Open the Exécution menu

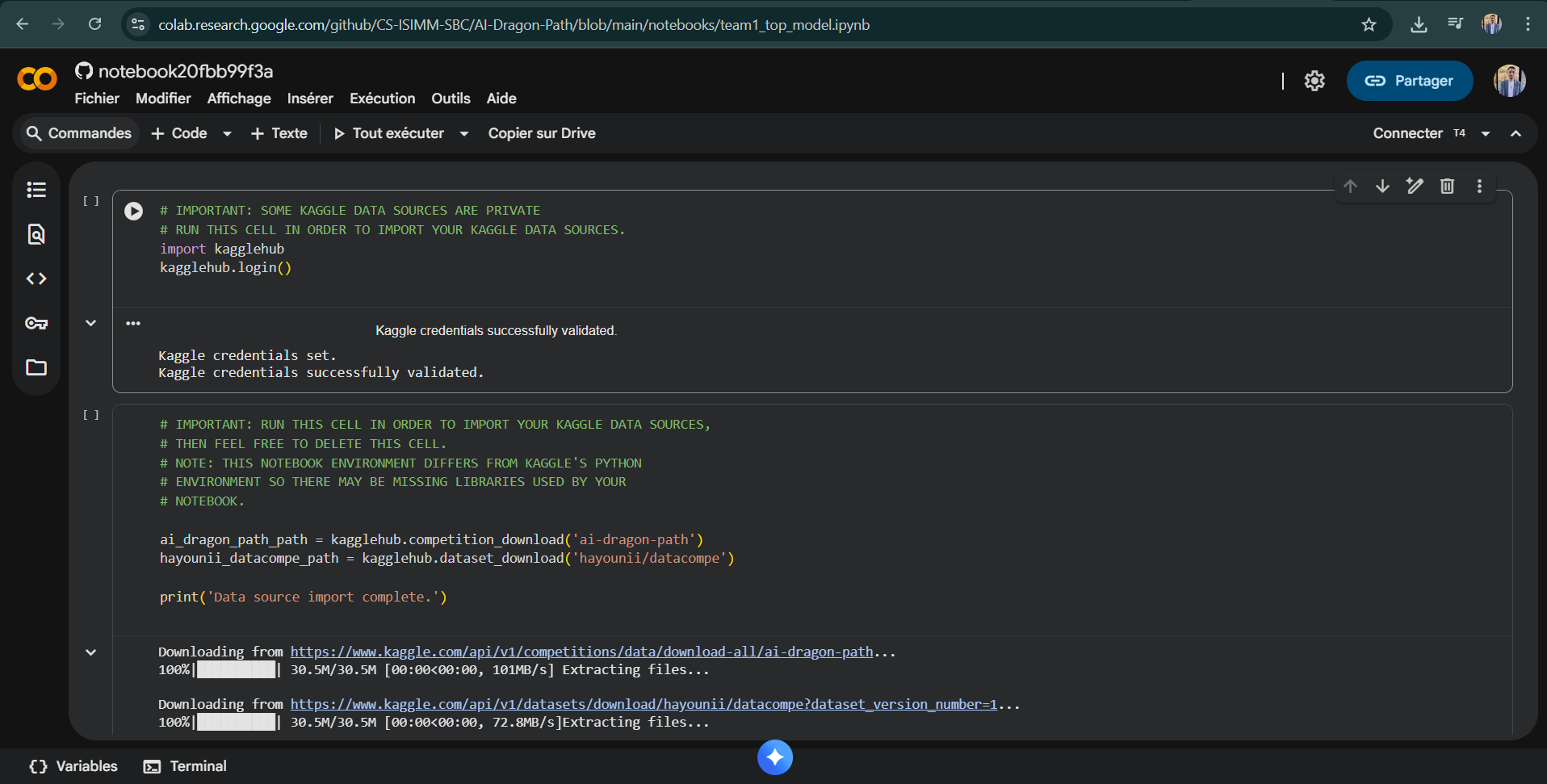pos(383,99)
